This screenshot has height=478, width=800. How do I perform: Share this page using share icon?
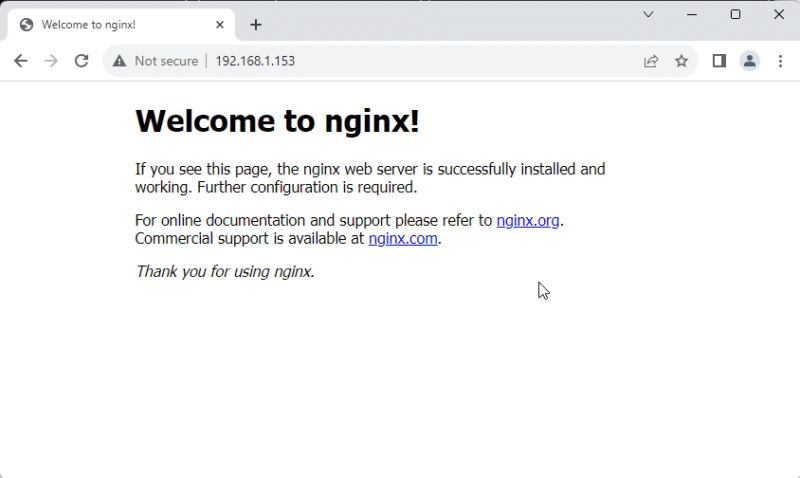pyautogui.click(x=651, y=61)
